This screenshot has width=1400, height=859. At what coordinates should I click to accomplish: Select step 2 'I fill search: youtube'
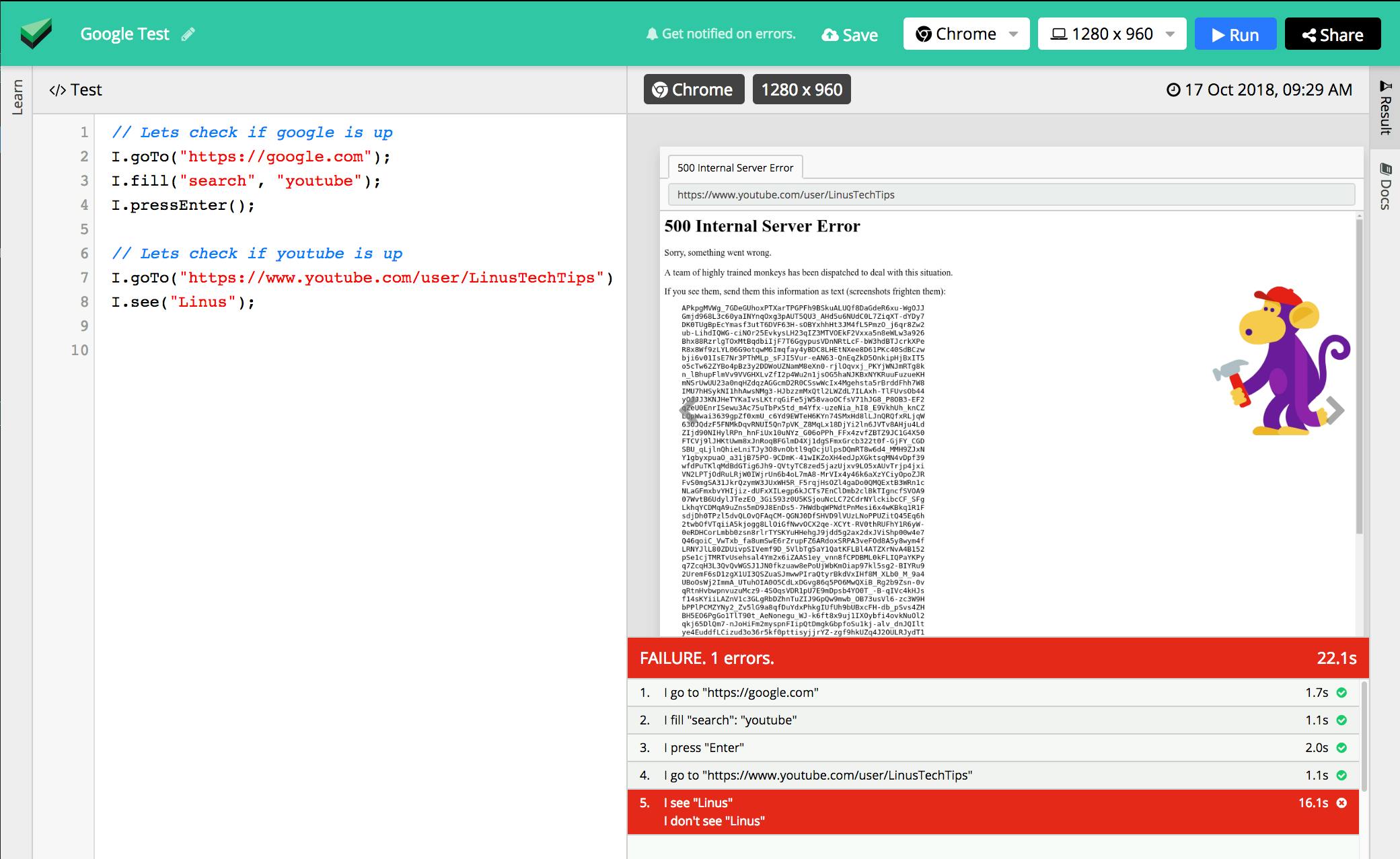[993, 720]
